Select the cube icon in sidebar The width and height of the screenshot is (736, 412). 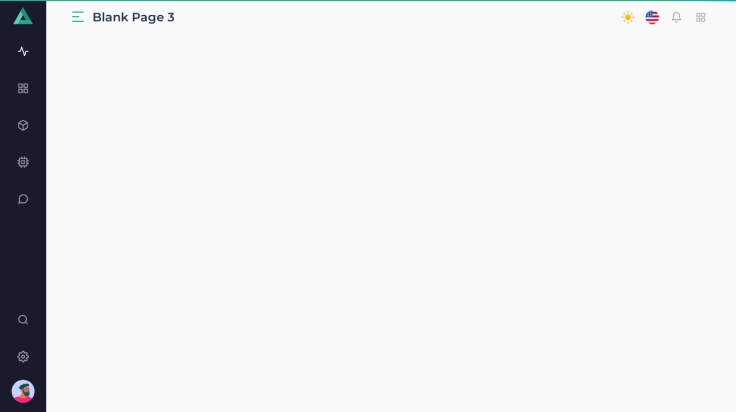pyautogui.click(x=23, y=125)
